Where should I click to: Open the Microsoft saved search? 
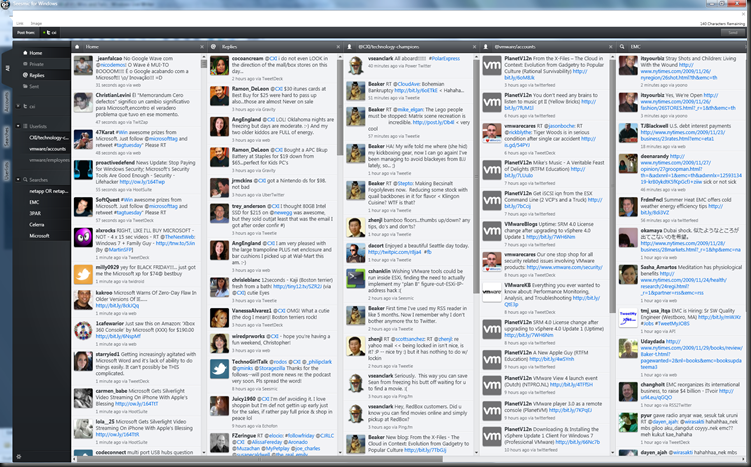point(39,236)
